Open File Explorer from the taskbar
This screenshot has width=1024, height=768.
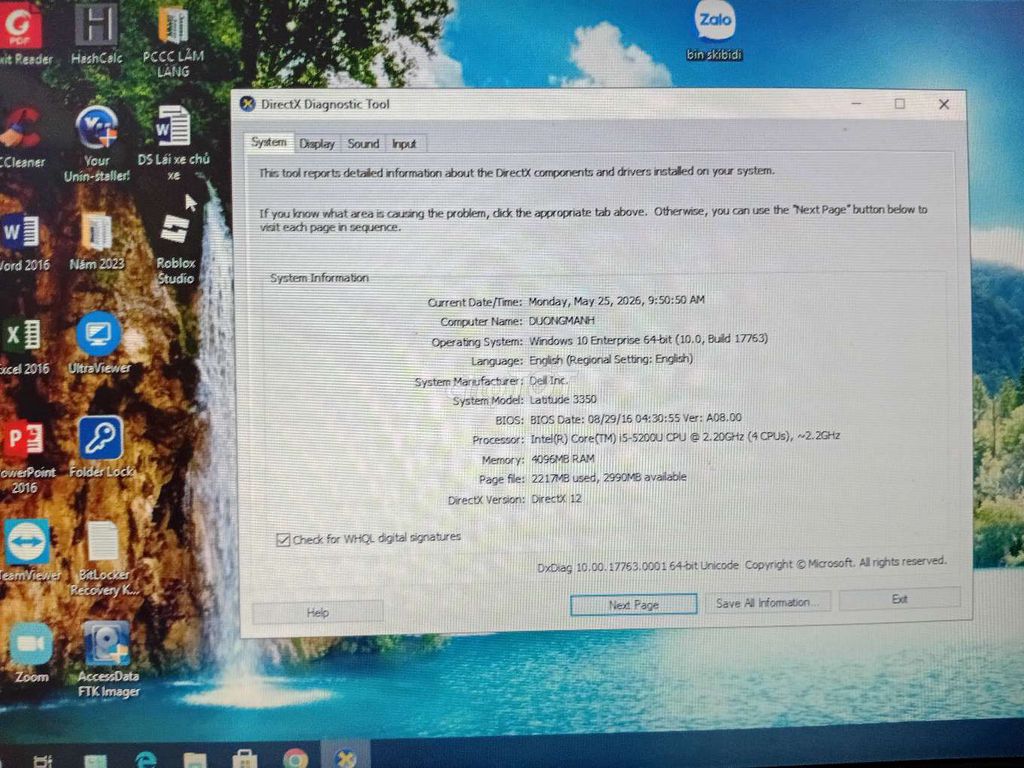pos(195,760)
